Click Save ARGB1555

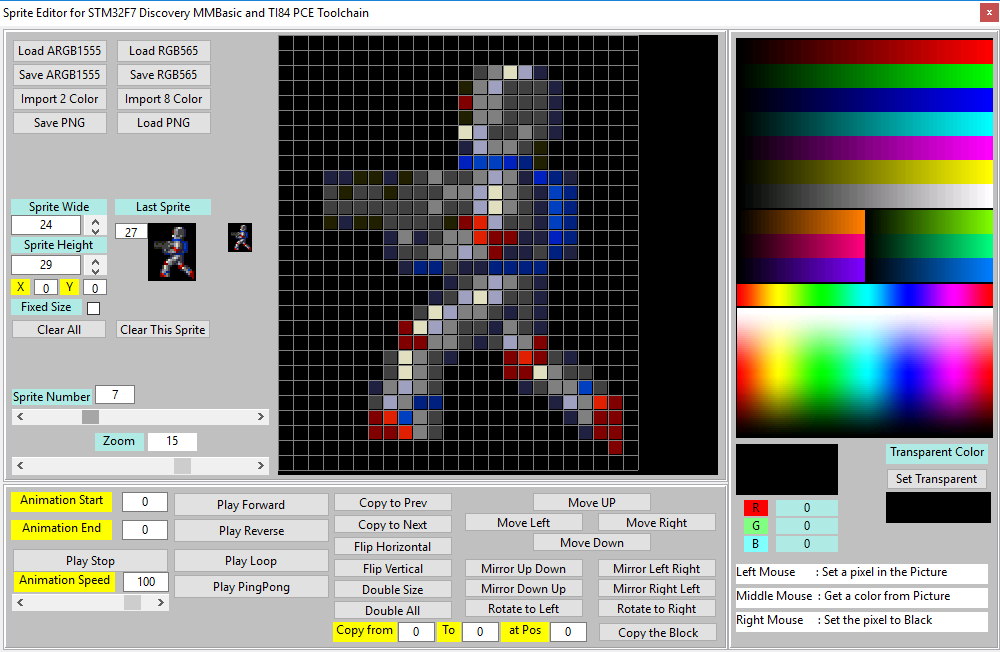(59, 75)
